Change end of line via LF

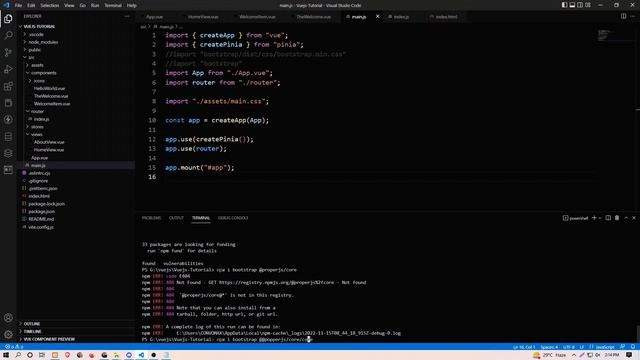point(582,347)
